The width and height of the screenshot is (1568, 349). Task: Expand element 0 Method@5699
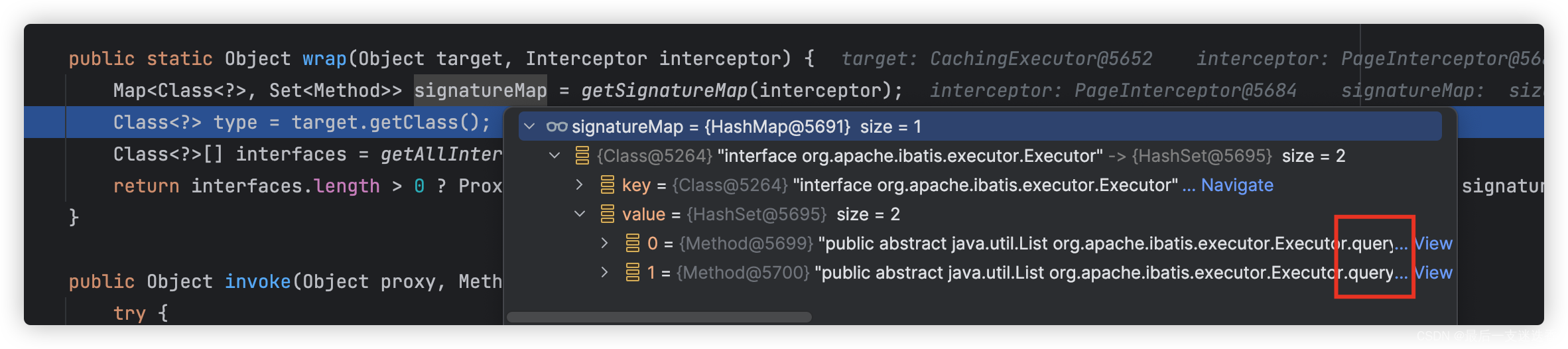pos(604,243)
